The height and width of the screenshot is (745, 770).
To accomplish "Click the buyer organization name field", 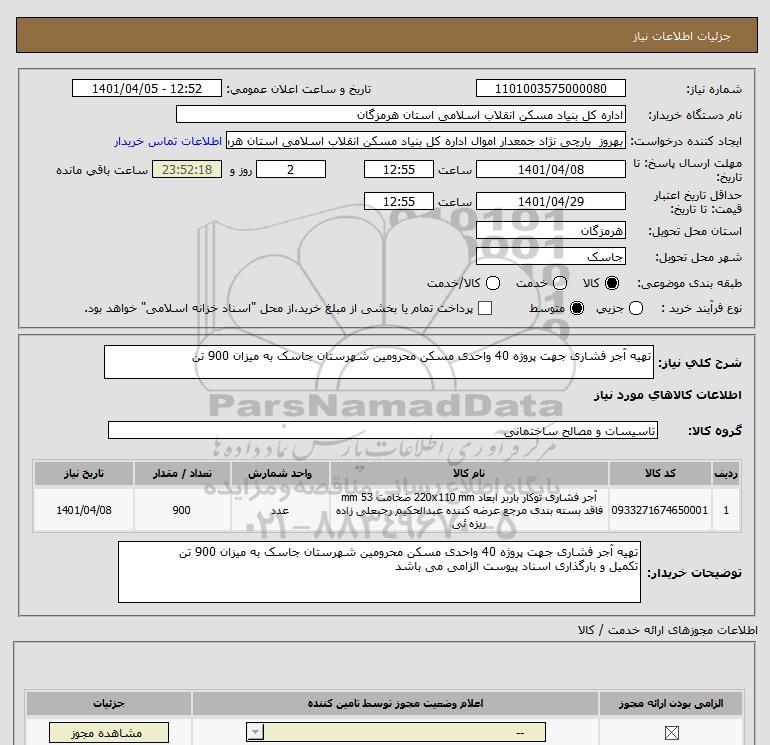I will 401,114.
